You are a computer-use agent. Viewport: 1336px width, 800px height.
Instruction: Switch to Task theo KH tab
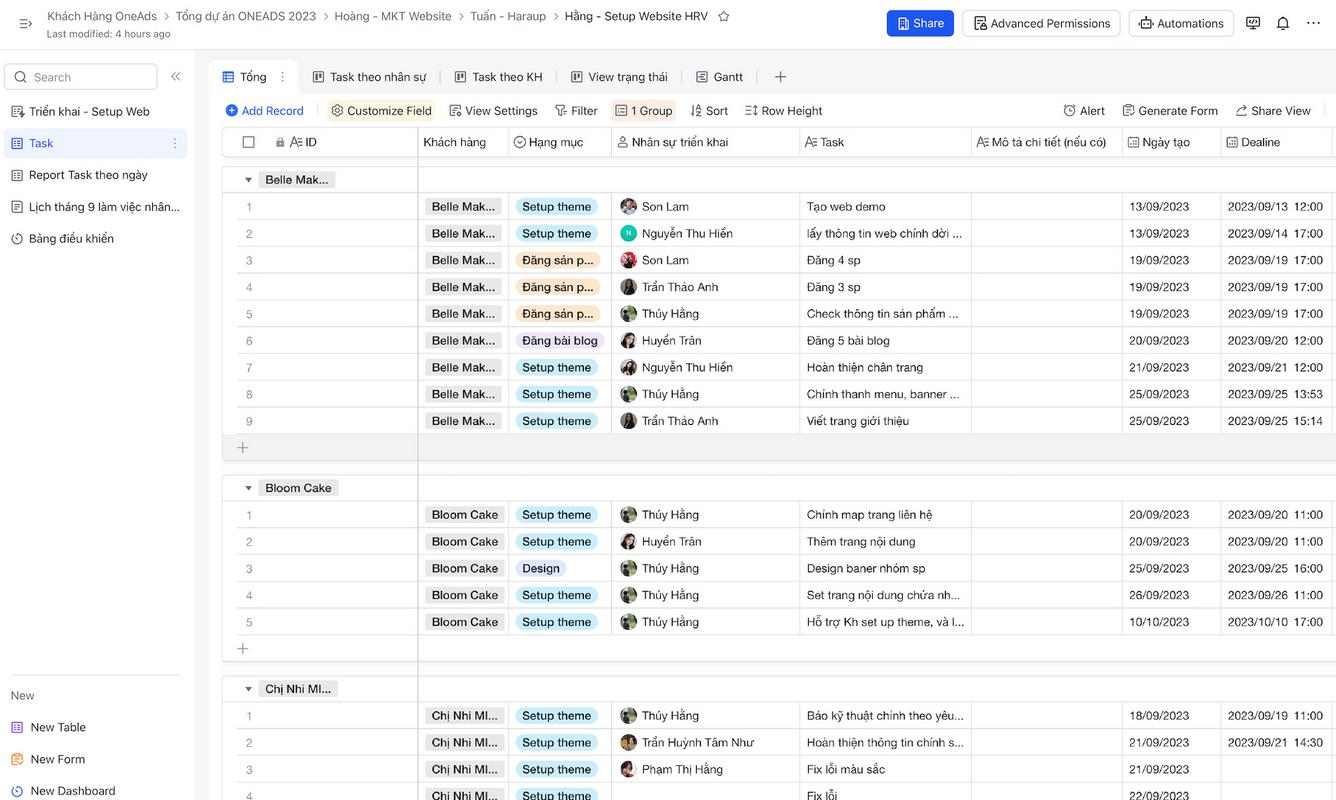[498, 77]
